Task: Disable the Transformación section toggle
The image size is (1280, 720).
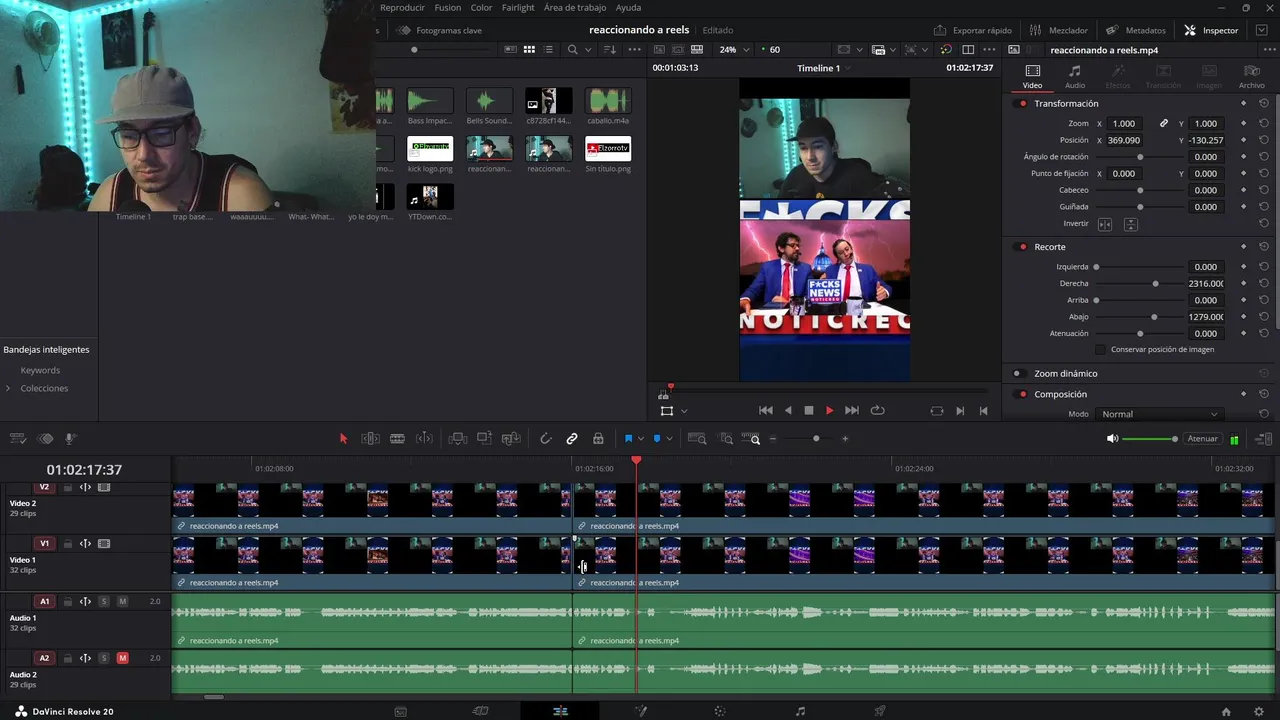Action: pyautogui.click(x=1022, y=104)
